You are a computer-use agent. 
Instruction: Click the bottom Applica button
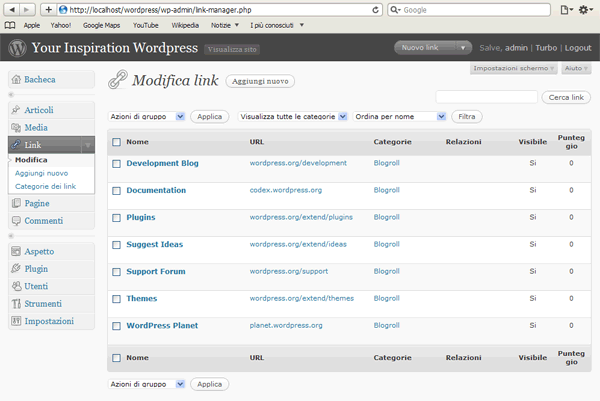tap(209, 384)
